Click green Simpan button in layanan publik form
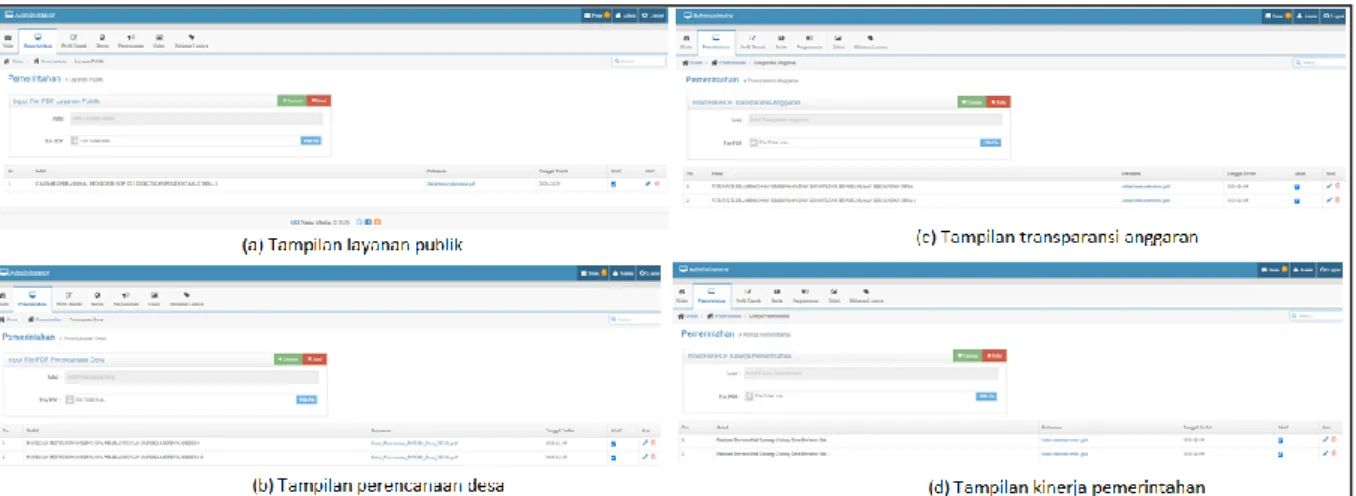The height and width of the screenshot is (496, 1356). pyautogui.click(x=291, y=101)
